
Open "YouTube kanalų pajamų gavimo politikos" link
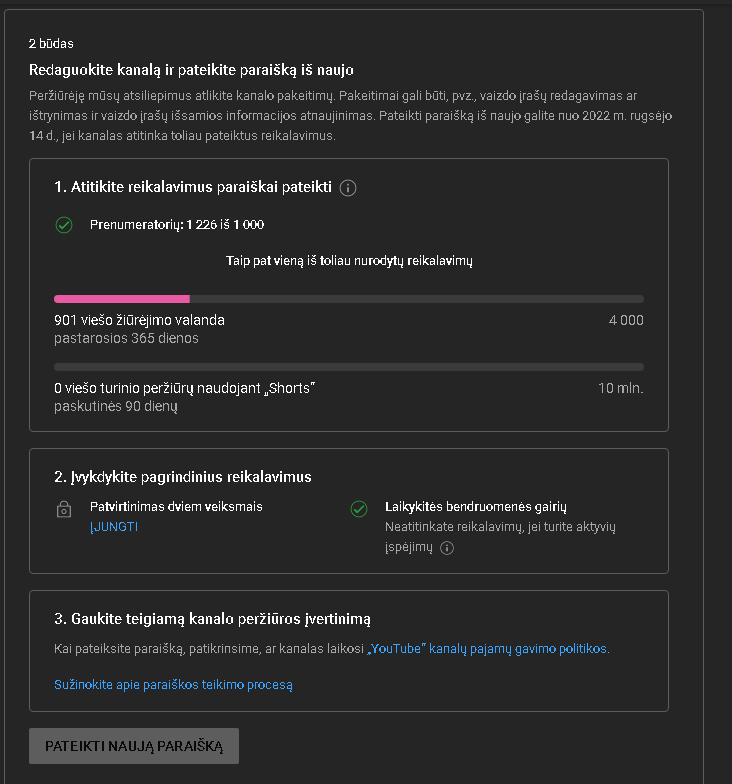coord(487,649)
